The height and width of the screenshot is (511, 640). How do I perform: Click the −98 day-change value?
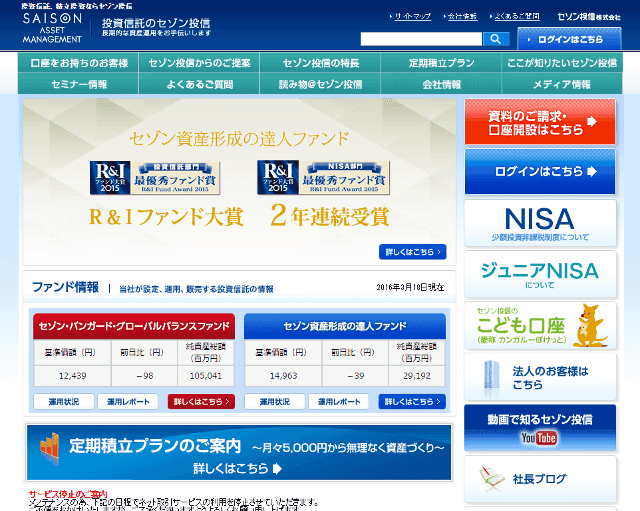pos(144,376)
